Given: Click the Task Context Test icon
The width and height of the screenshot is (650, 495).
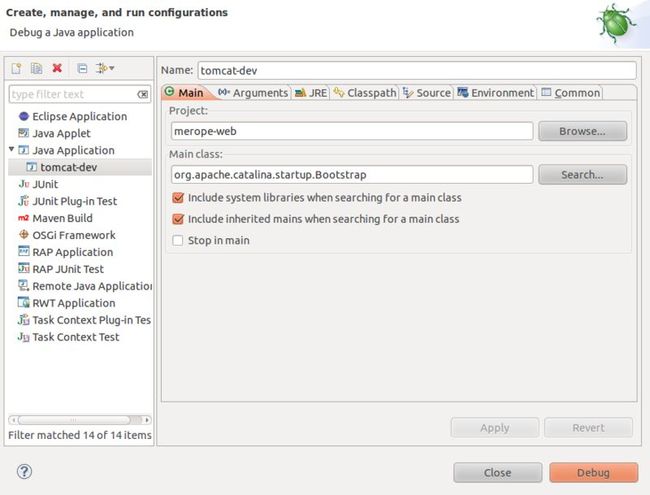Looking at the screenshot, I should pos(24,337).
